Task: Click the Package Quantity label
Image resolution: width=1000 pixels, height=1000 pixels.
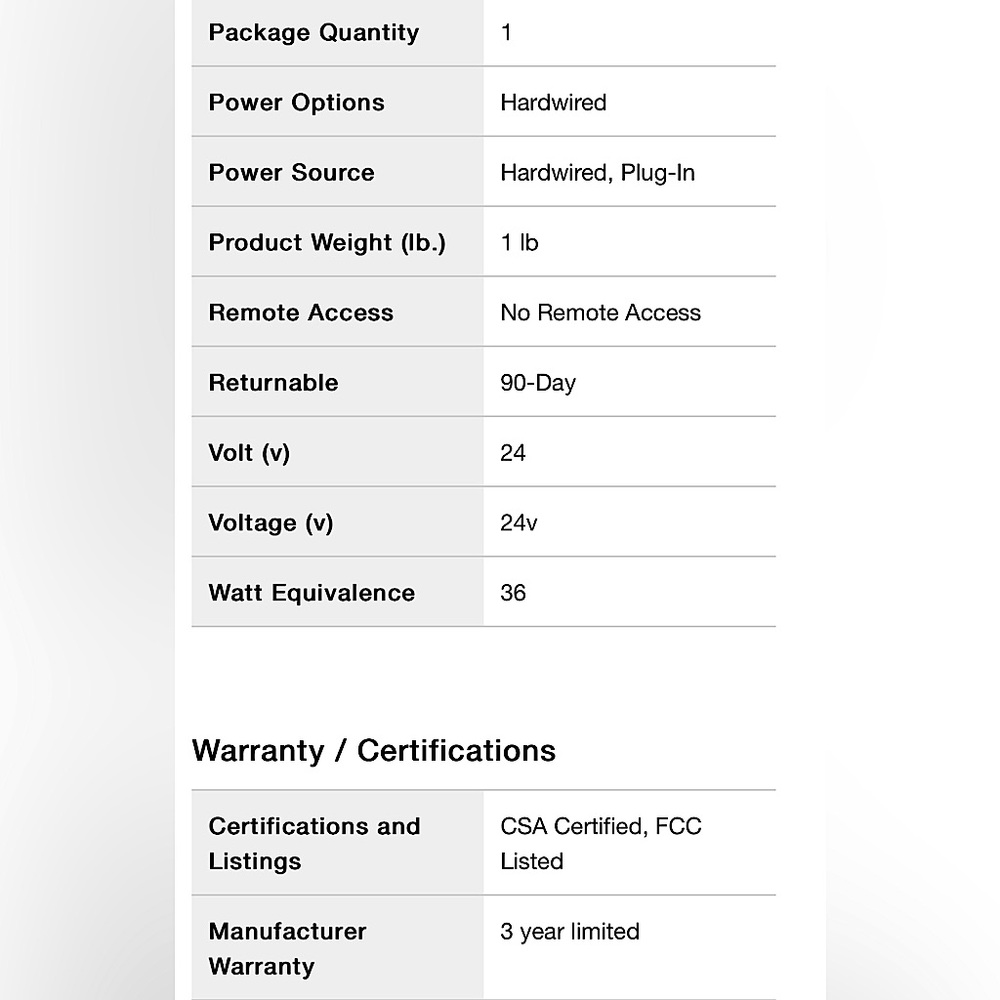Action: [x=314, y=33]
